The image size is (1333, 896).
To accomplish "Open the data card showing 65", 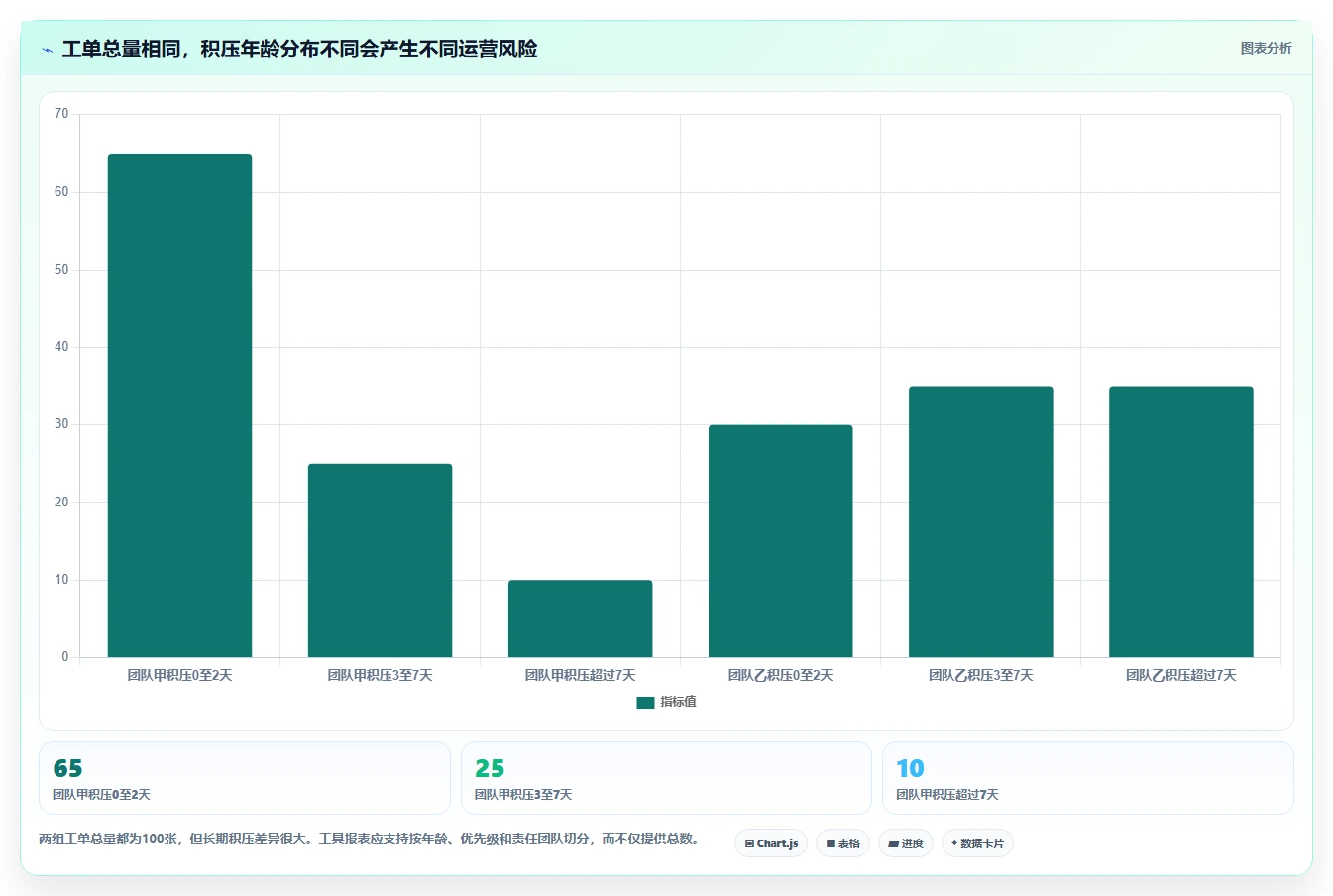I will (x=244, y=778).
